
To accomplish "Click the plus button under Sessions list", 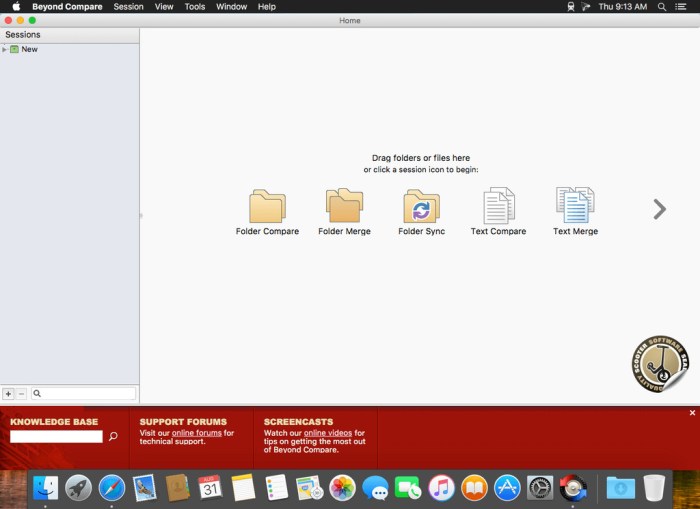I will tap(8, 394).
